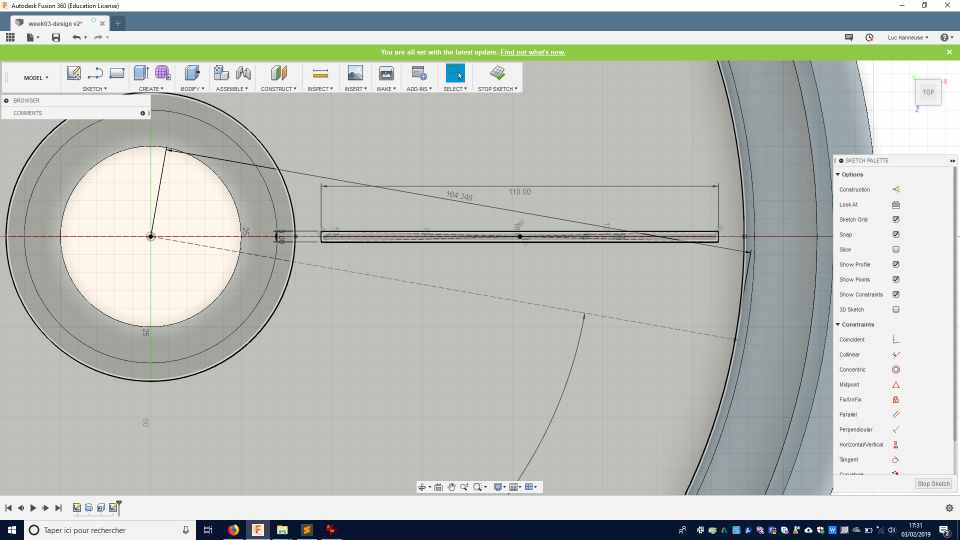The width and height of the screenshot is (960, 540).
Task: Click the blue Select tool icon
Action: (455, 73)
